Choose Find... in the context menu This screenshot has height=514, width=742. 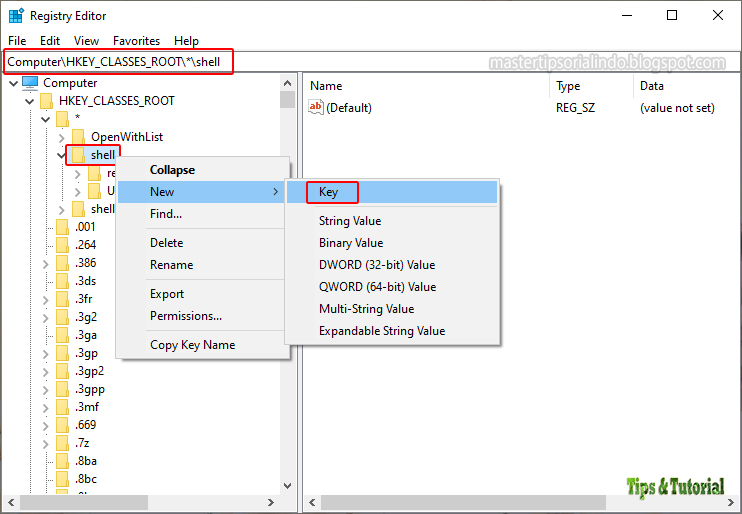tap(203, 213)
